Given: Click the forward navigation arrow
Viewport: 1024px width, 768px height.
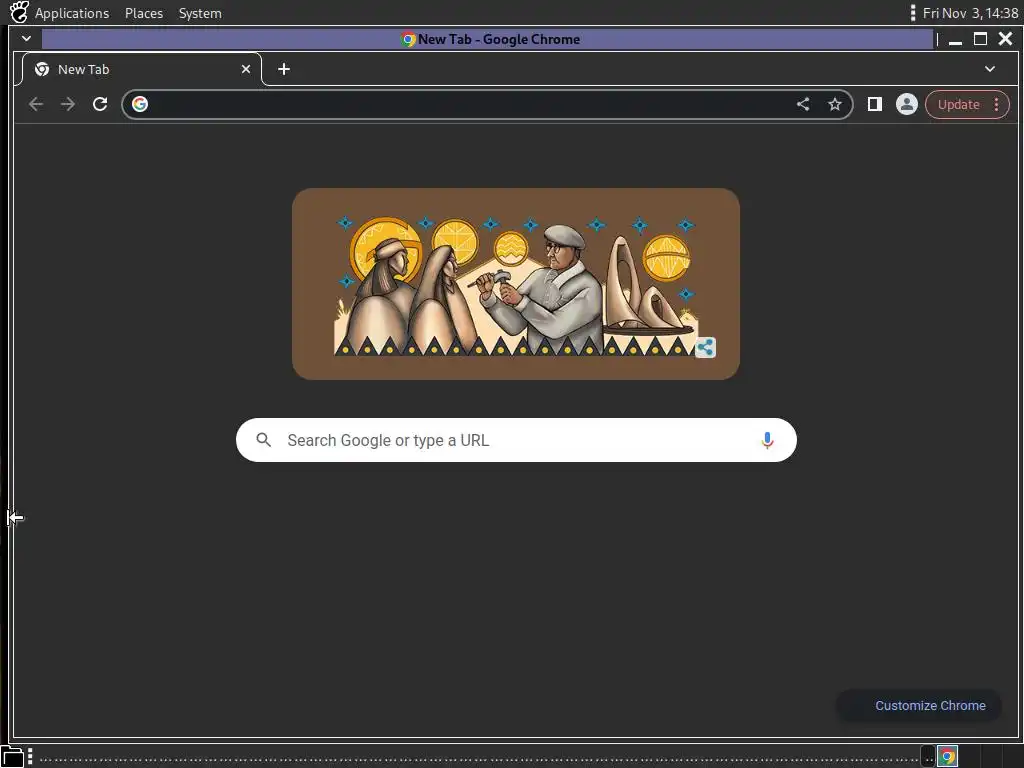Looking at the screenshot, I should click(68, 104).
